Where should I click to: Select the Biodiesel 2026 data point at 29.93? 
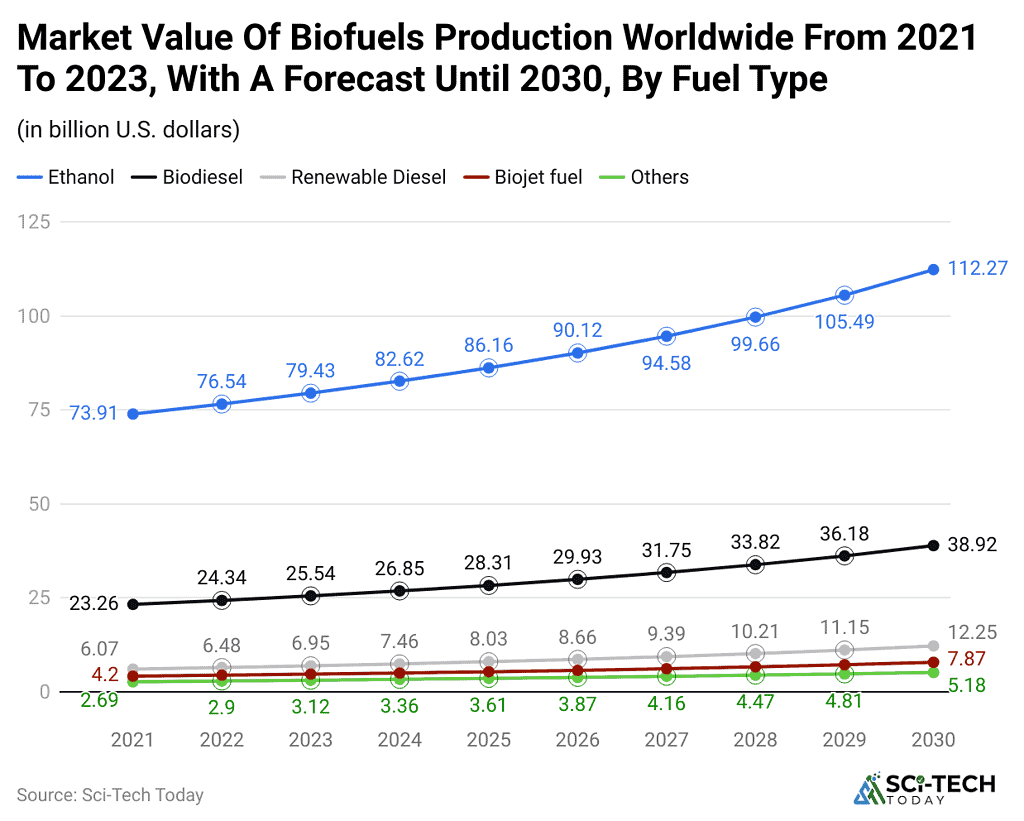577,579
